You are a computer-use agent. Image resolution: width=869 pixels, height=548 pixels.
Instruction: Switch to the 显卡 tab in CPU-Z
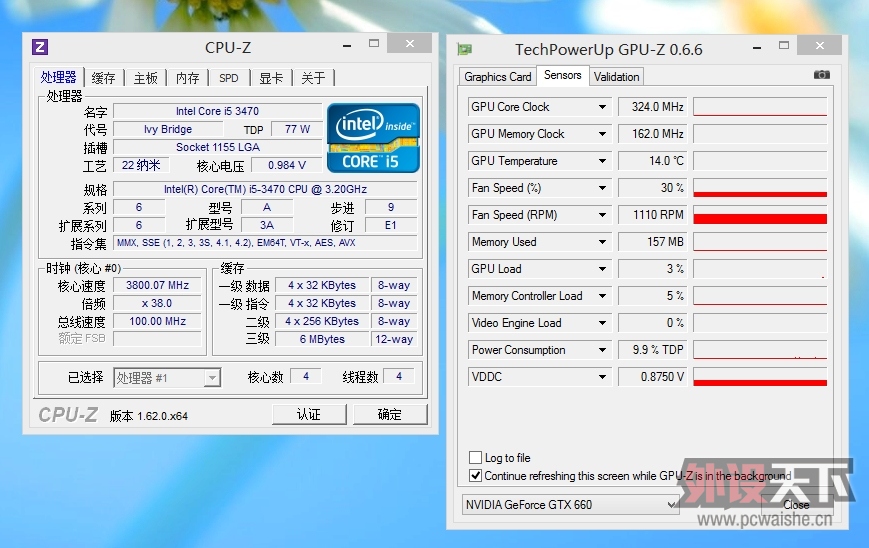tap(271, 78)
